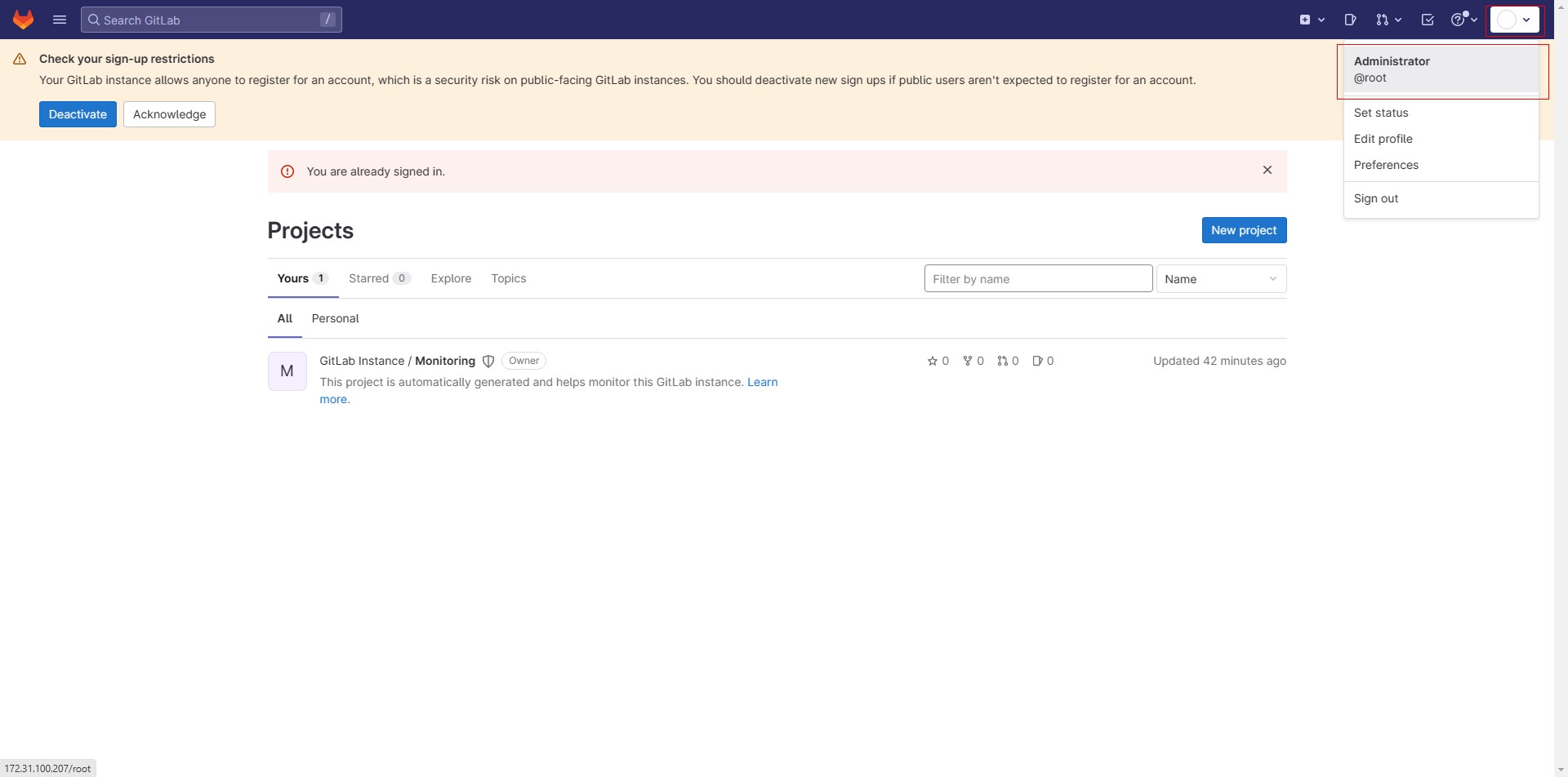Viewport: 1568px width, 777px height.
Task: Open the create new plus dropdown
Action: click(x=1312, y=20)
